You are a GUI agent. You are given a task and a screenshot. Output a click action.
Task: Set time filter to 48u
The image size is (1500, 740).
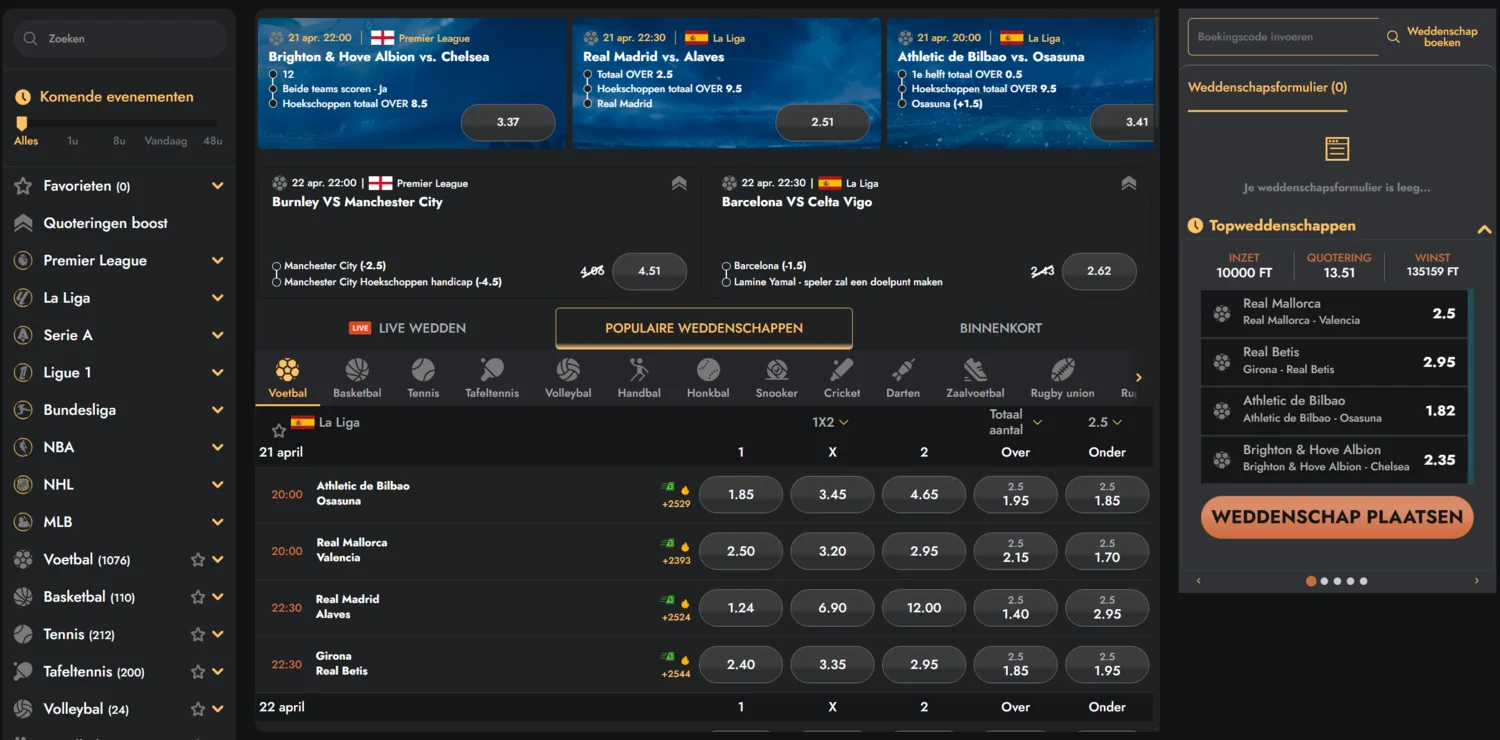pyautogui.click(x=213, y=141)
